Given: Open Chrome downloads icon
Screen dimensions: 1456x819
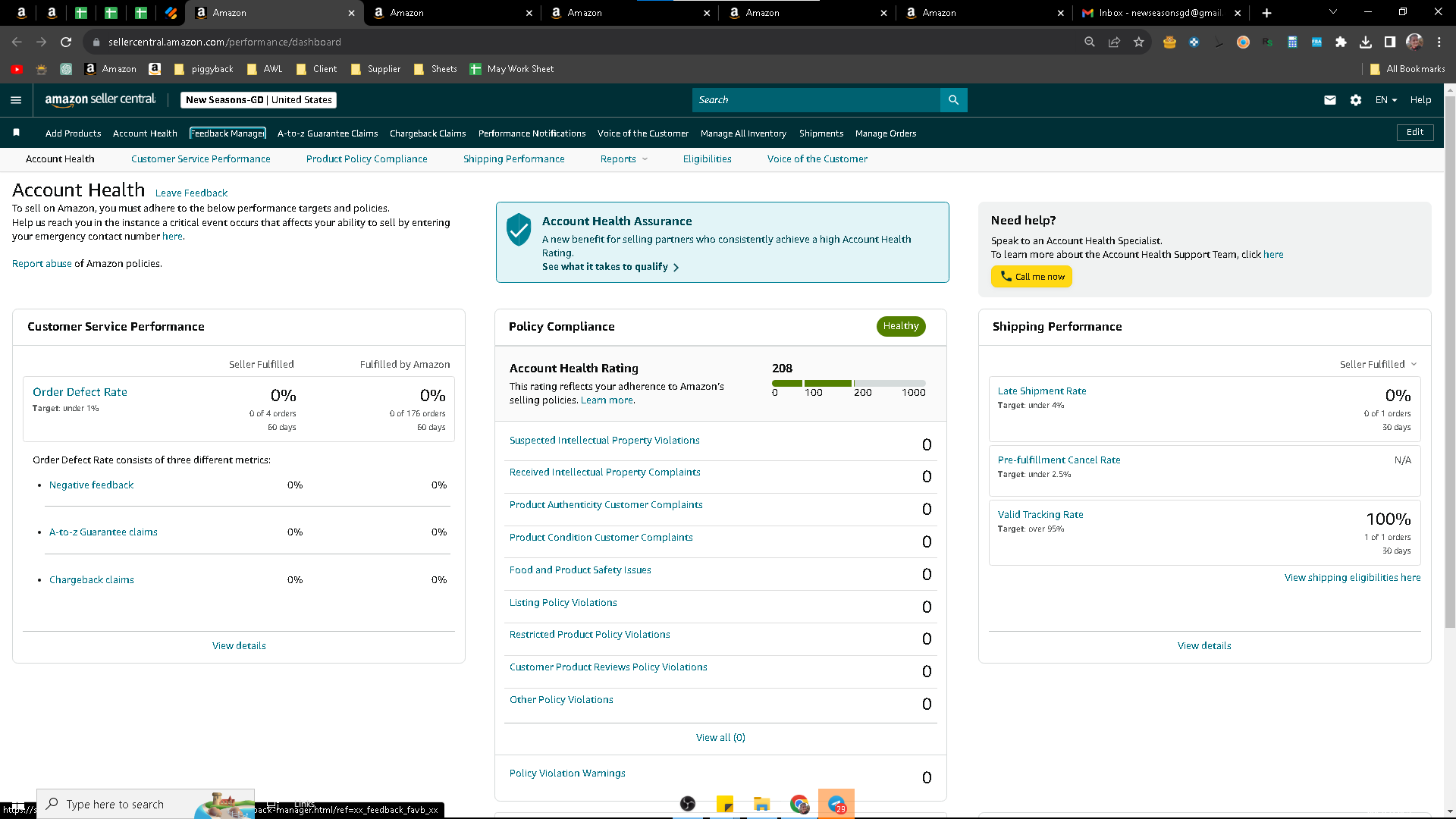Looking at the screenshot, I should pyautogui.click(x=1365, y=42).
